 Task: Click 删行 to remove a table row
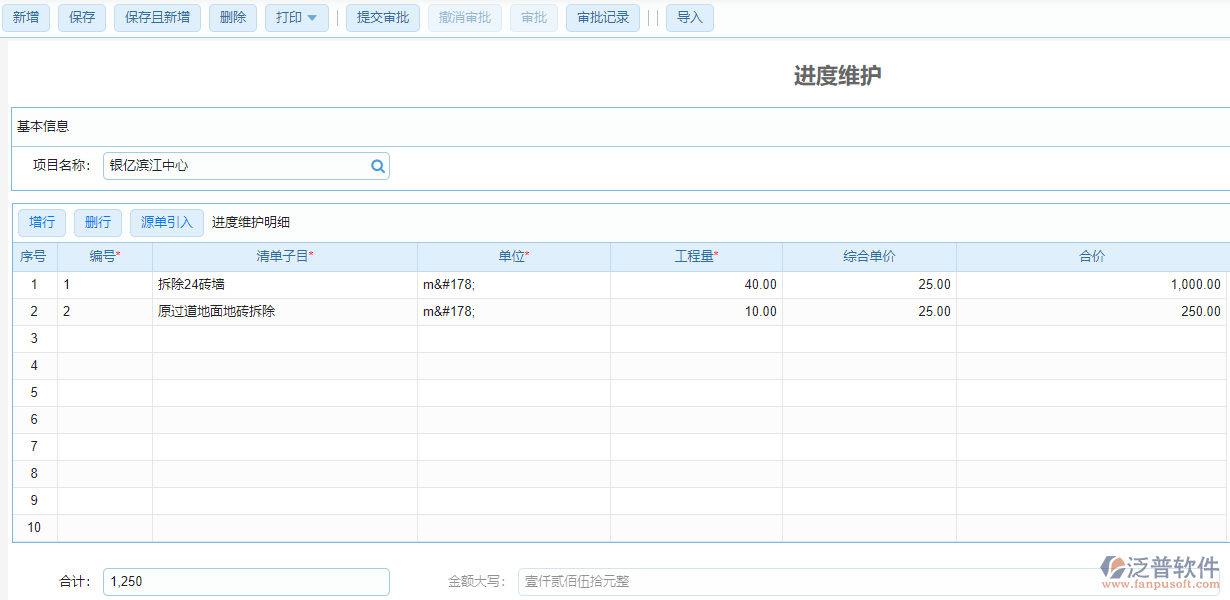click(x=97, y=222)
